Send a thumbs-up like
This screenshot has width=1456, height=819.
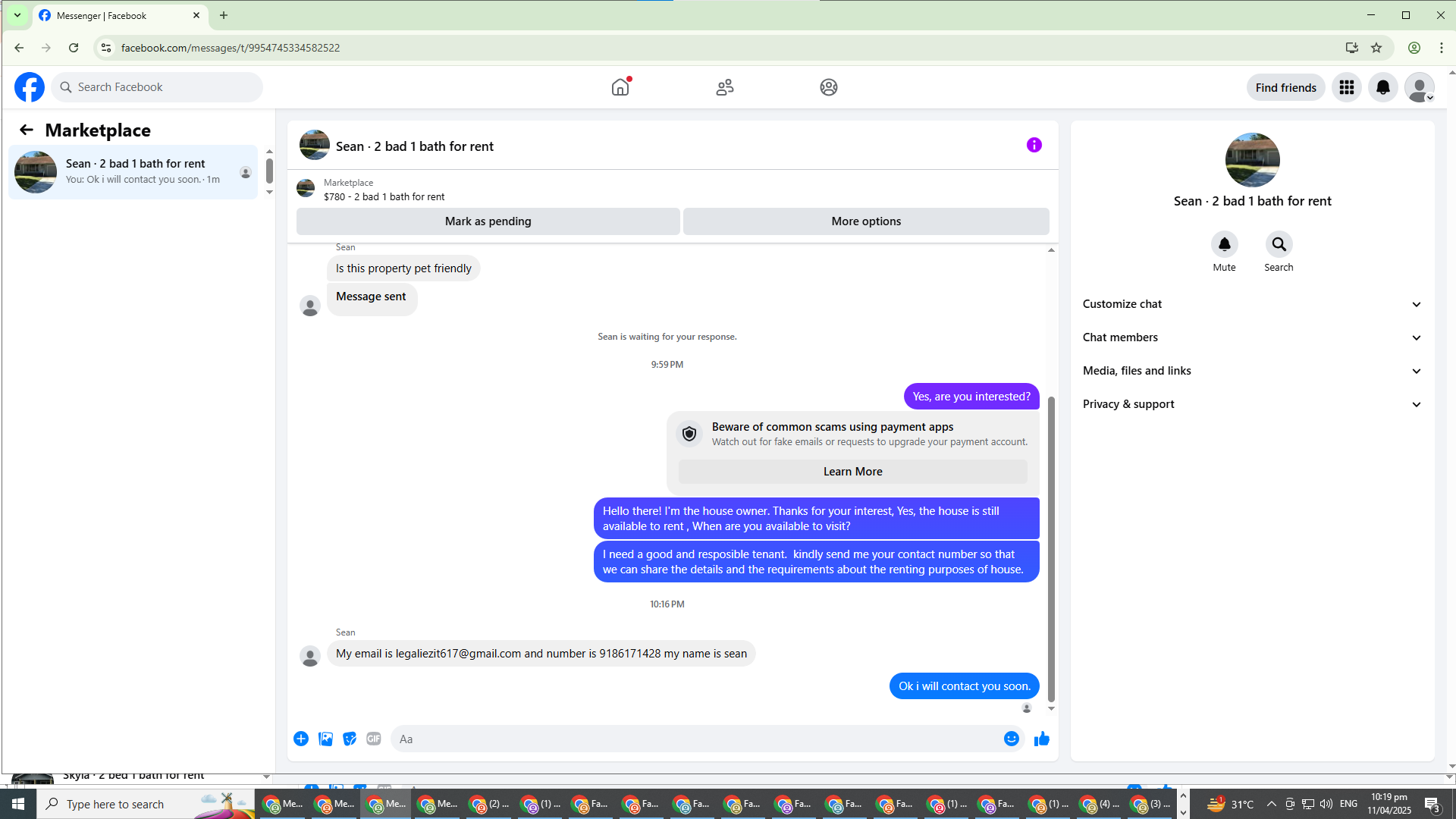tap(1042, 739)
